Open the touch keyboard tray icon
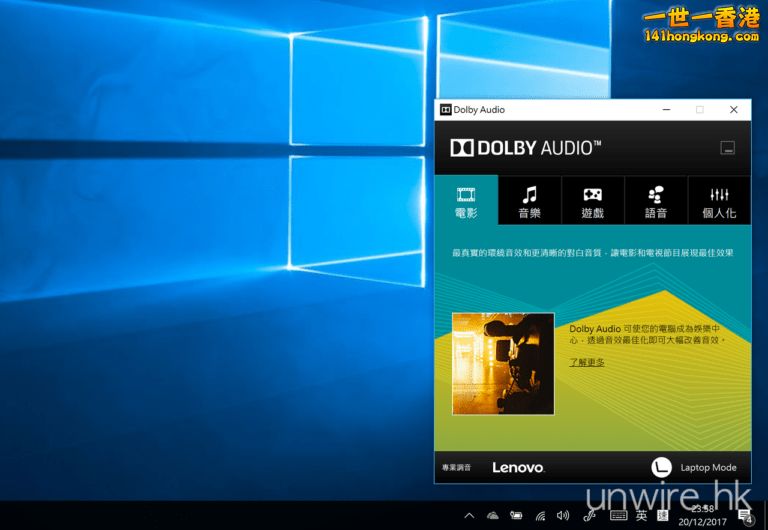Screen dimensions: 768x530 pyautogui.click(x=618, y=515)
